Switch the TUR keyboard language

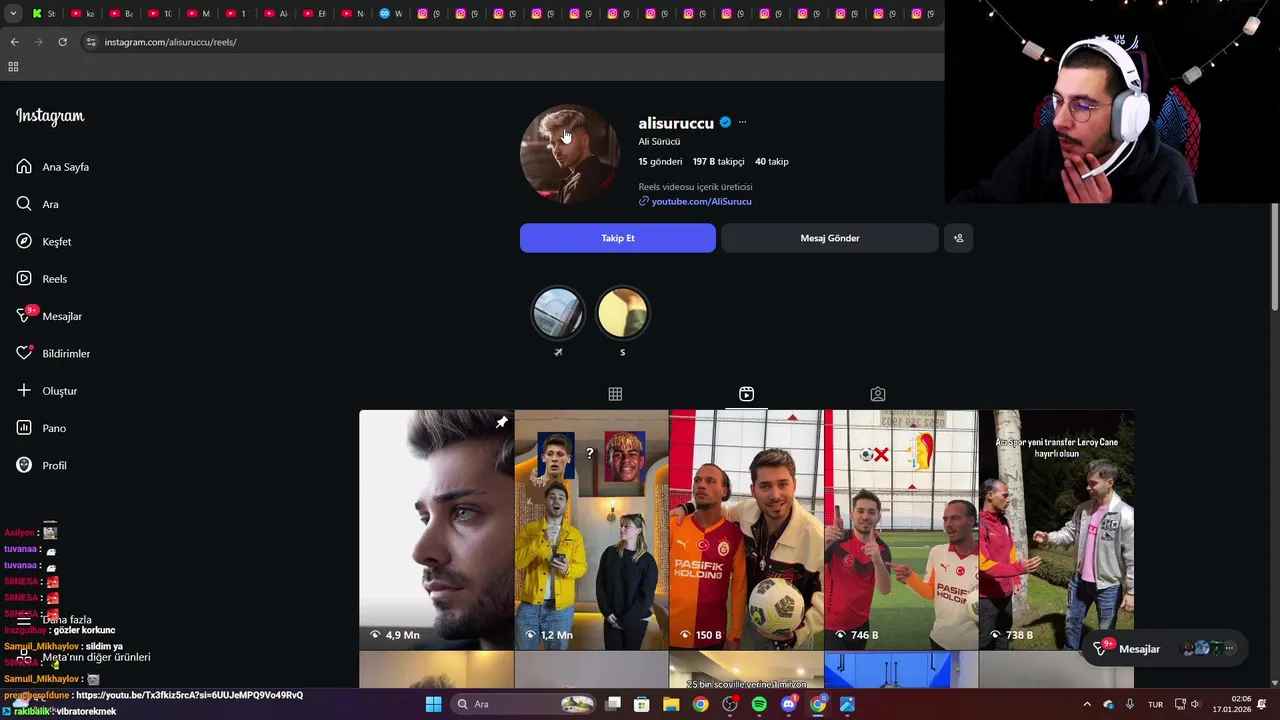[1155, 704]
